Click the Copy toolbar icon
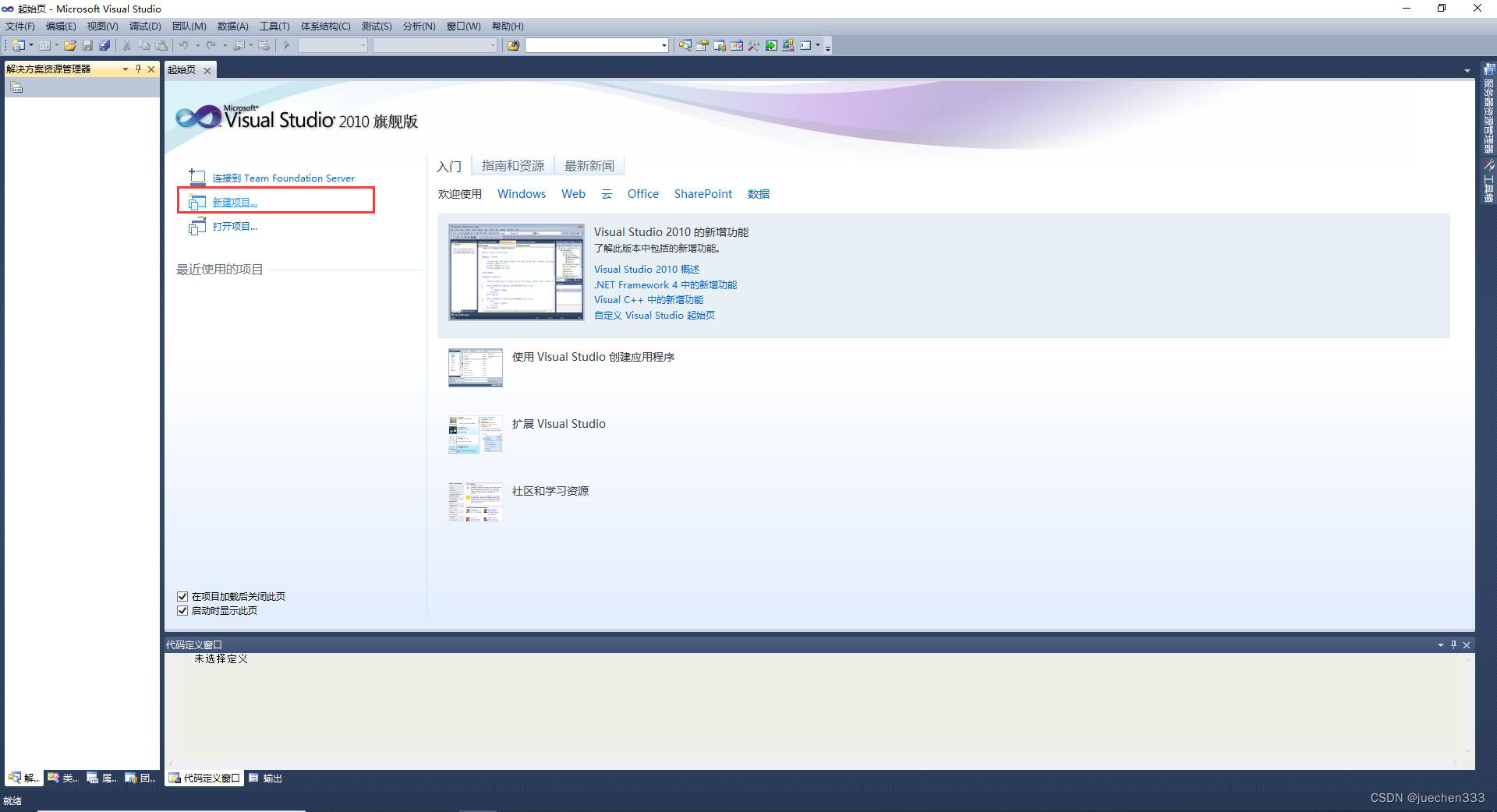 (144, 45)
